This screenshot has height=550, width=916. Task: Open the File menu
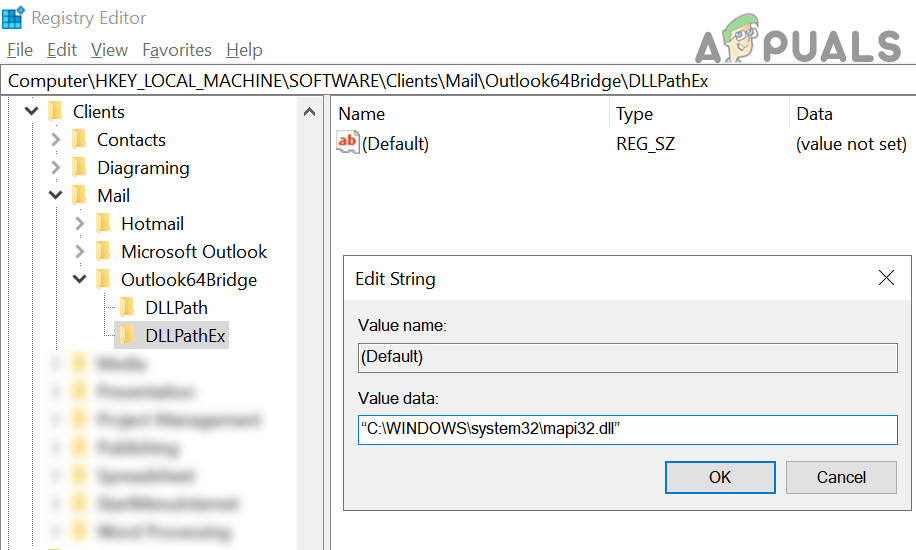[x=19, y=50]
